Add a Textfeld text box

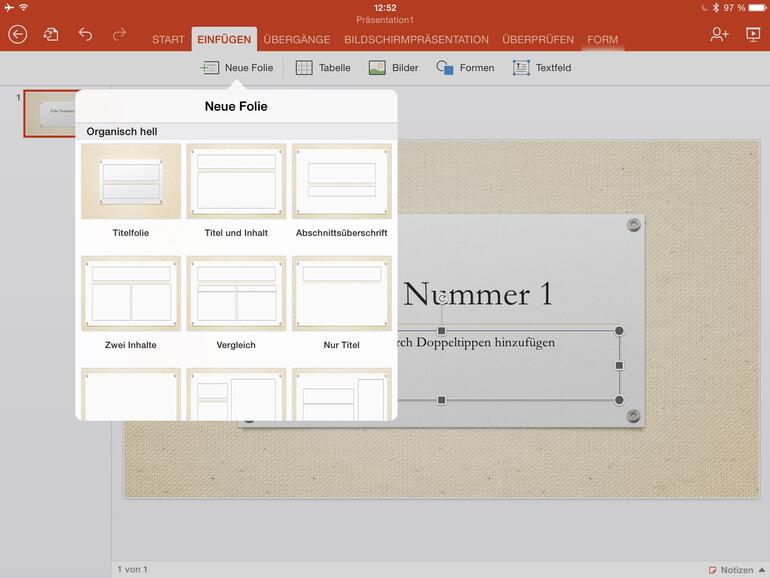coord(542,68)
